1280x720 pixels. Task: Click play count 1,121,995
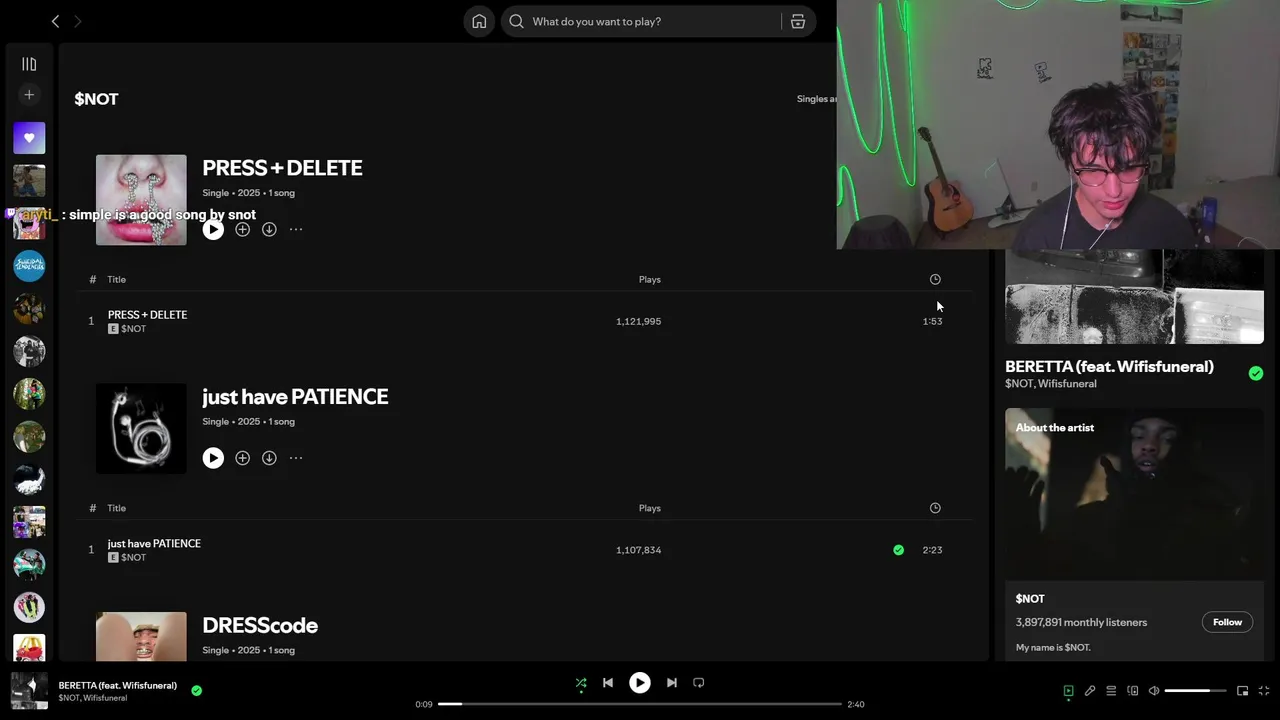click(x=638, y=321)
